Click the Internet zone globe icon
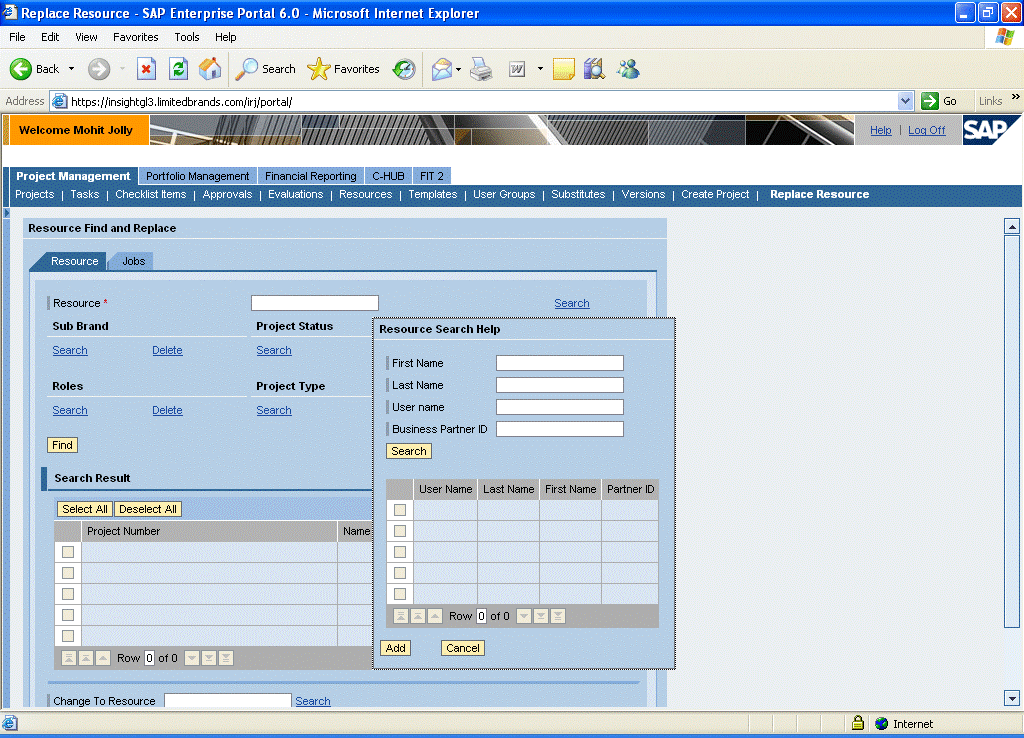Image resolution: width=1024 pixels, height=738 pixels. click(x=882, y=724)
